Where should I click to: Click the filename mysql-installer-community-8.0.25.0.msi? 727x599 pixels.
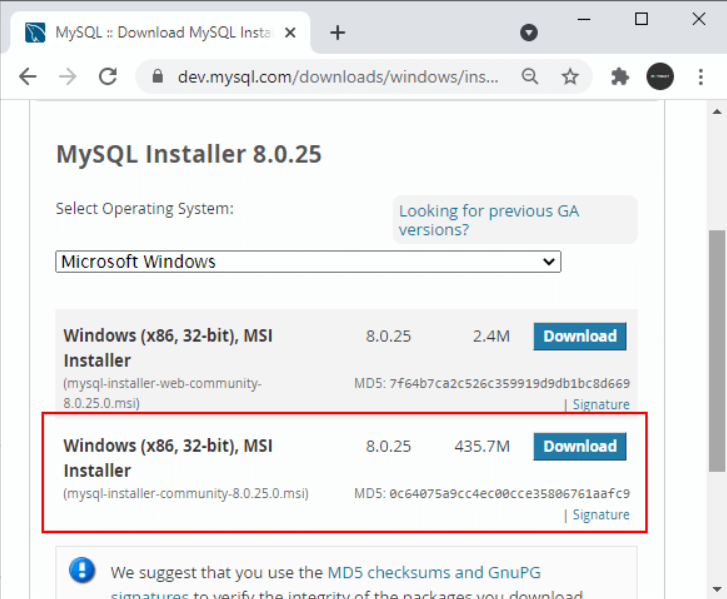pyautogui.click(x=186, y=493)
